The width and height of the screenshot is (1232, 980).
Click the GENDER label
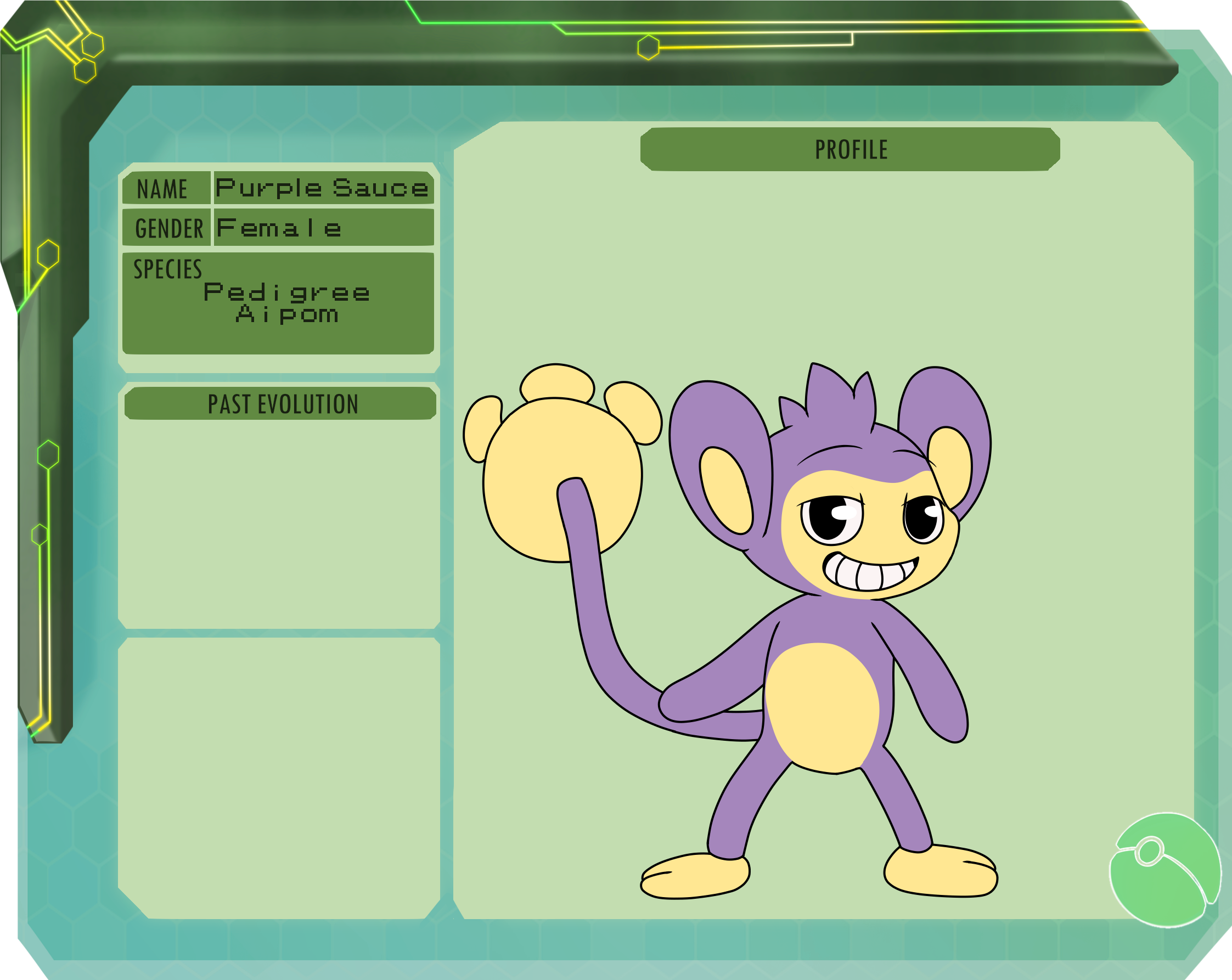pyautogui.click(x=169, y=229)
